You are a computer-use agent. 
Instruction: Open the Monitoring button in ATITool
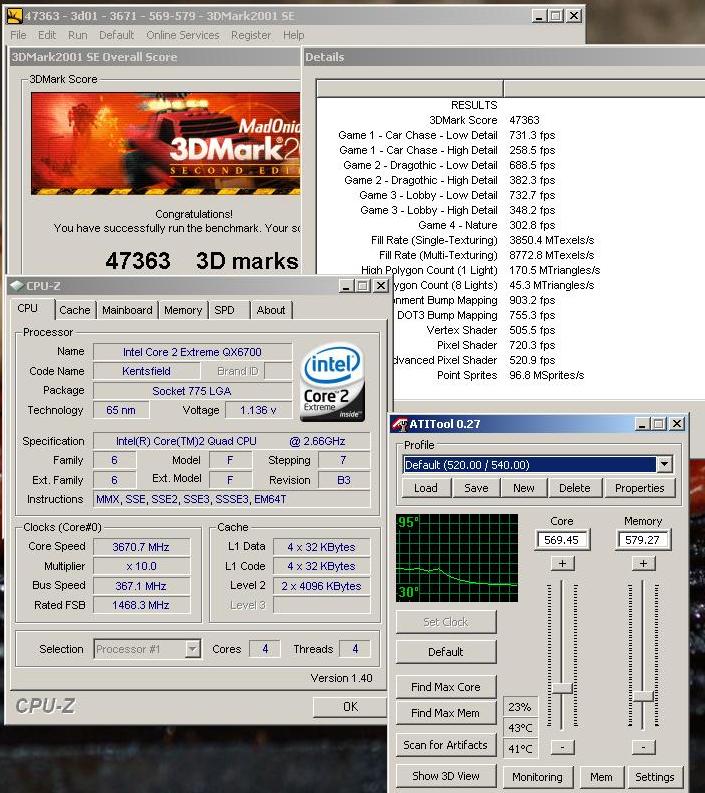point(537,777)
